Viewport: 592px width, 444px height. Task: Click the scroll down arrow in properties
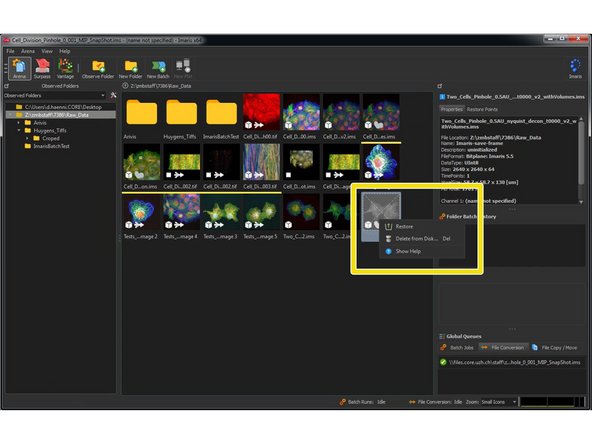[581, 202]
